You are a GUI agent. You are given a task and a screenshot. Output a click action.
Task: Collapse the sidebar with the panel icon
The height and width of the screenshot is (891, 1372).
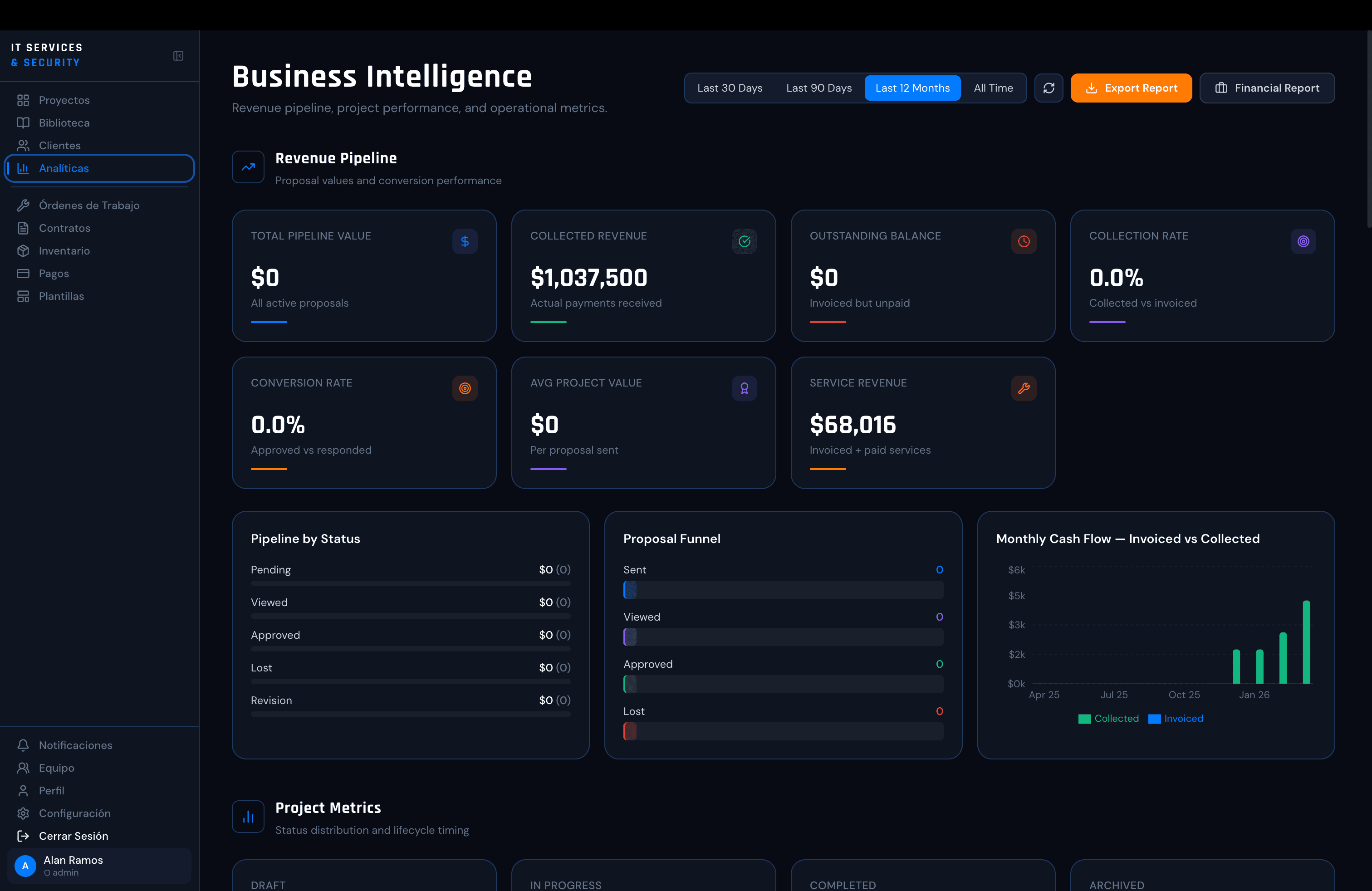[178, 56]
